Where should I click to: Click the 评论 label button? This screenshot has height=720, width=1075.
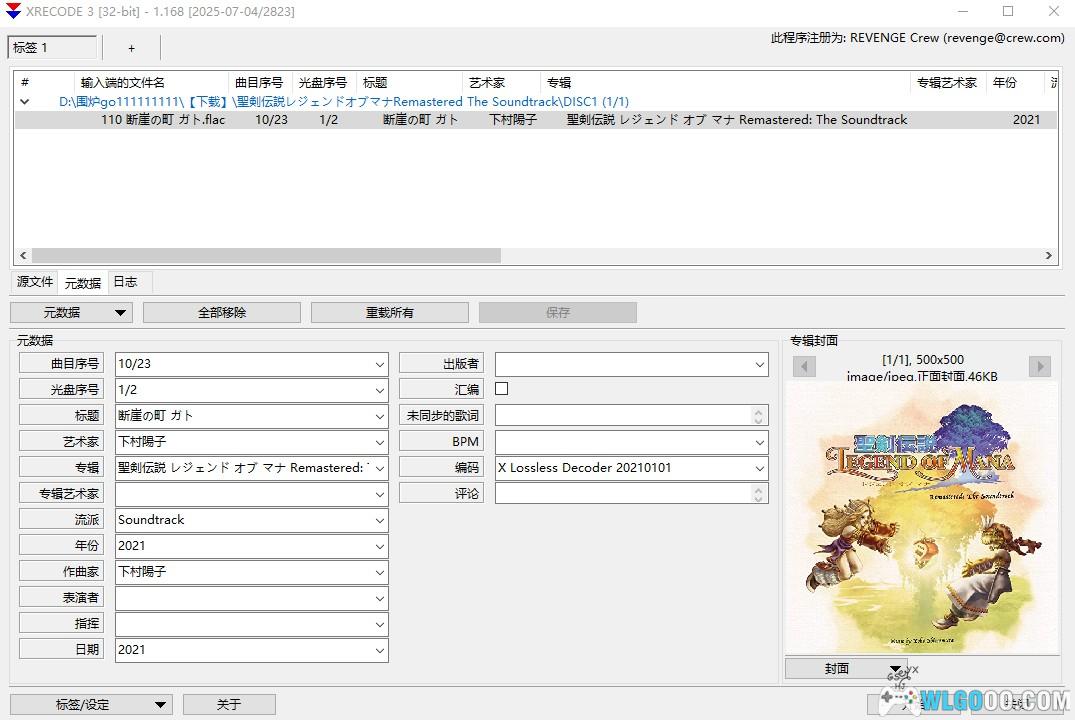[442, 494]
